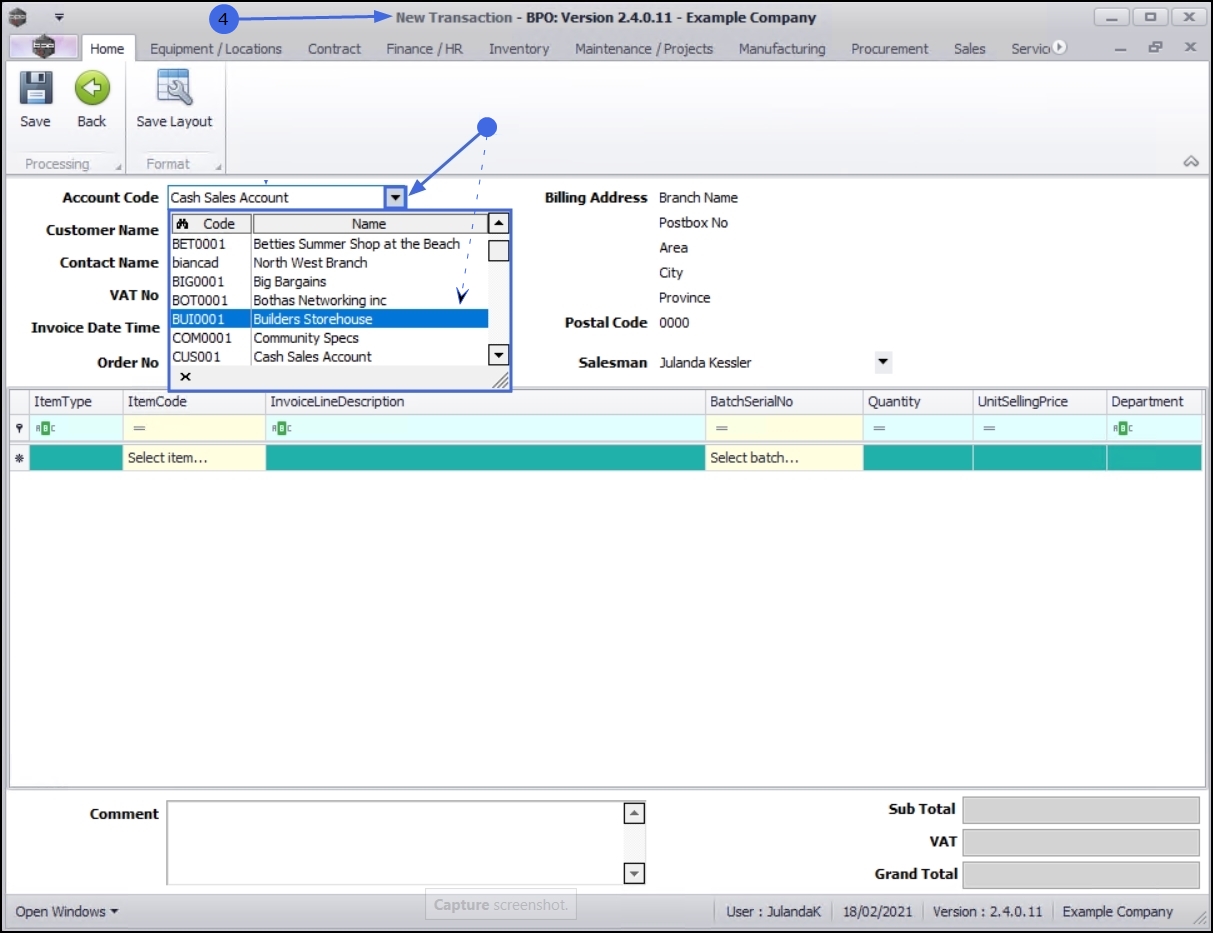Click the BatchSerialNo equals filter icon

click(721, 428)
